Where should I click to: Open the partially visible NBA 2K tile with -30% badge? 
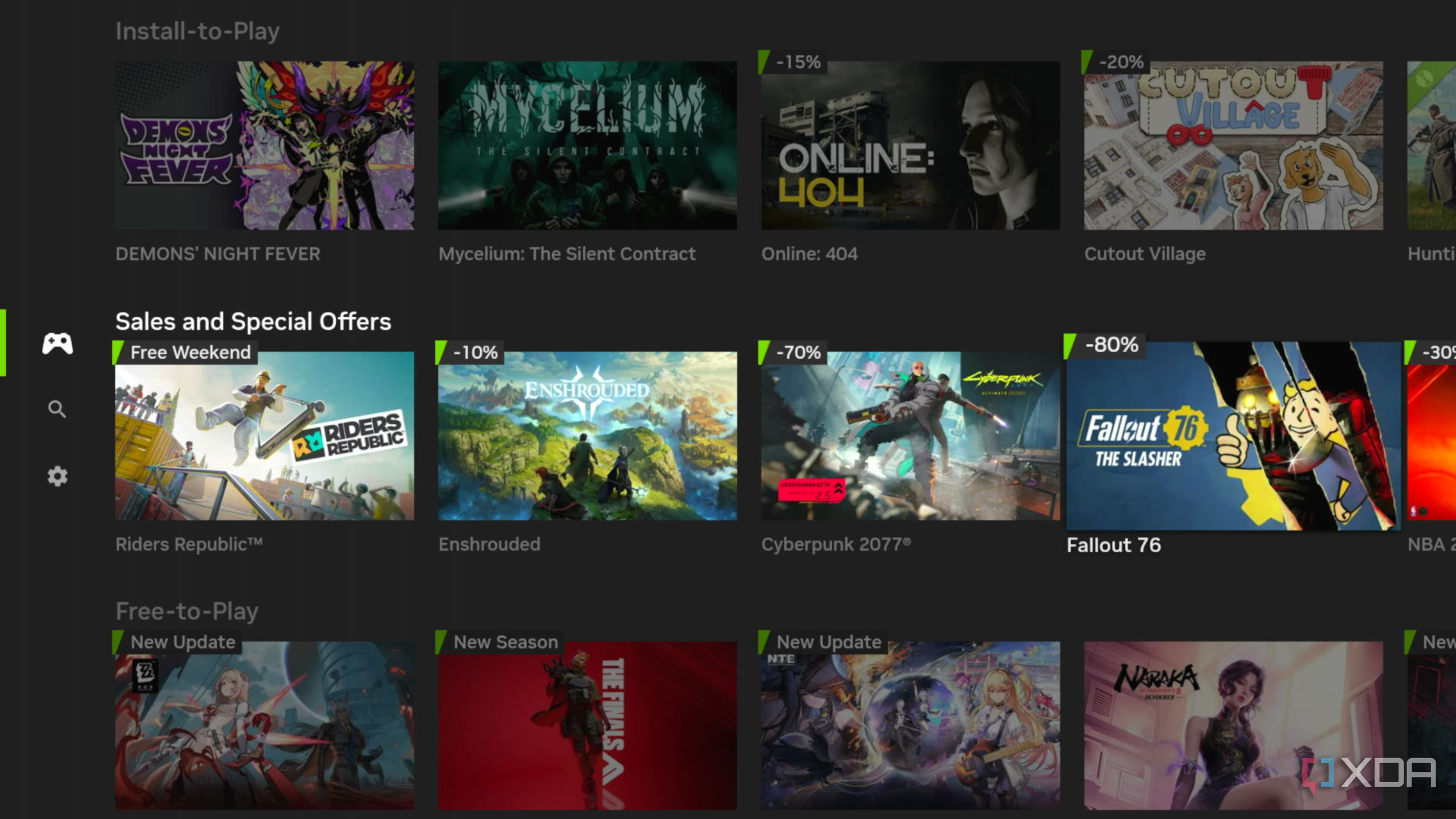click(x=1432, y=436)
